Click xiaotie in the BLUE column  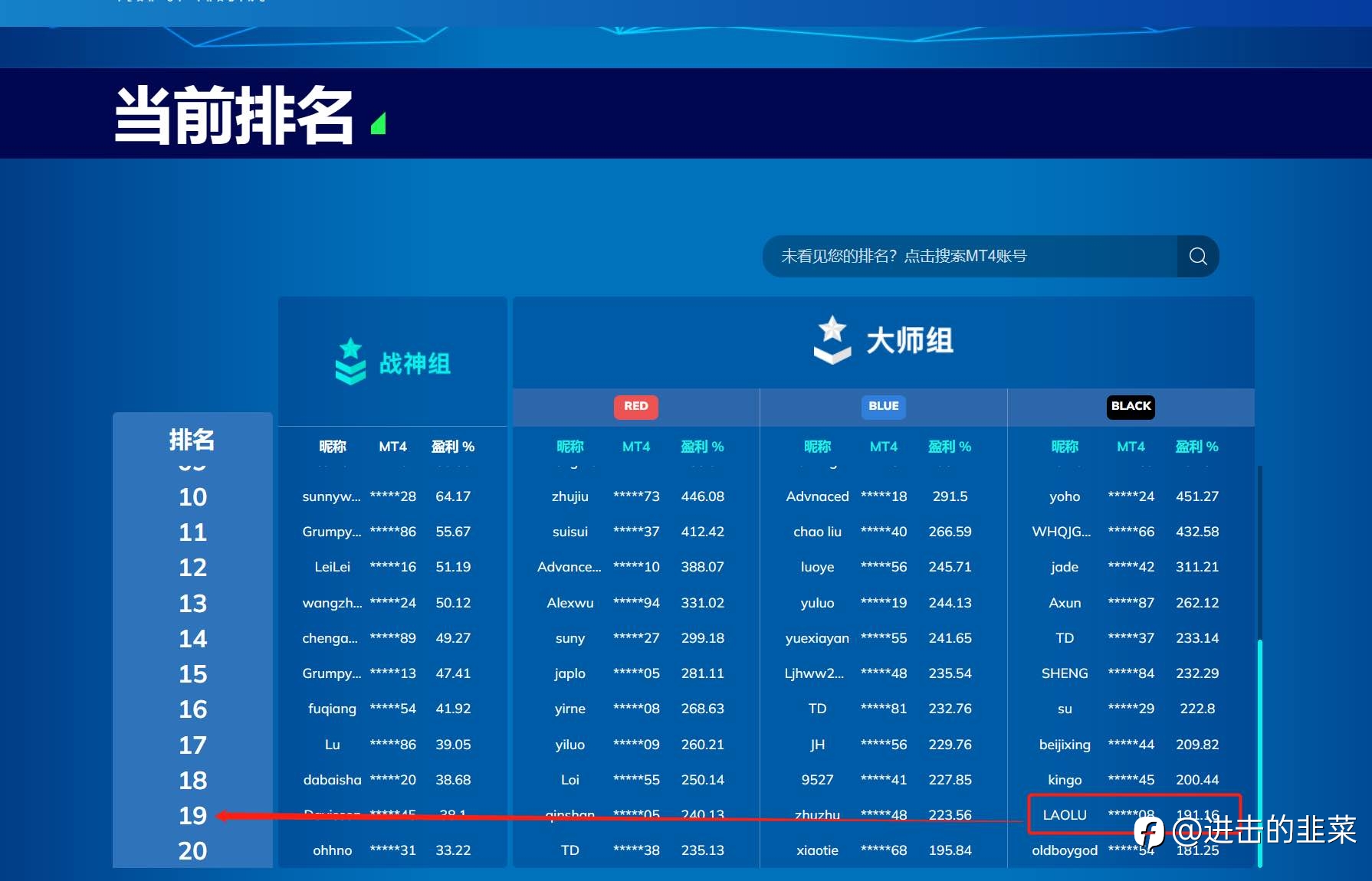coord(818,850)
